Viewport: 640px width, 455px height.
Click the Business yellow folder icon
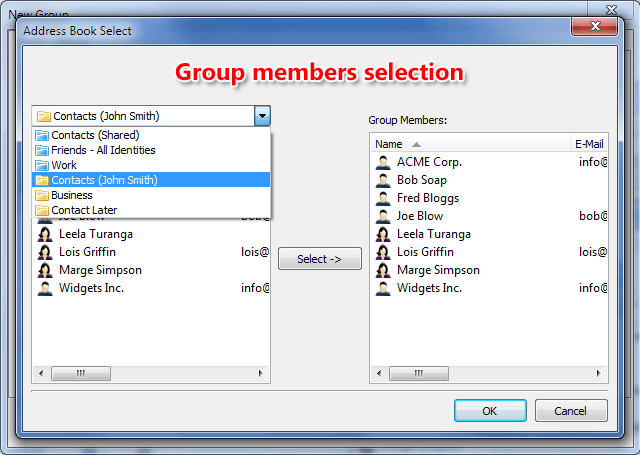[x=42, y=195]
